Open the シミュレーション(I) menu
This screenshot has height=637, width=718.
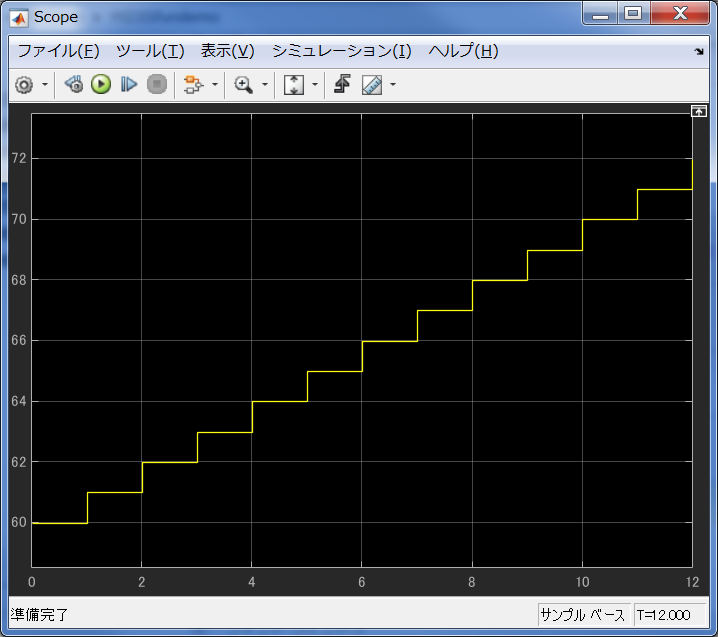342,51
